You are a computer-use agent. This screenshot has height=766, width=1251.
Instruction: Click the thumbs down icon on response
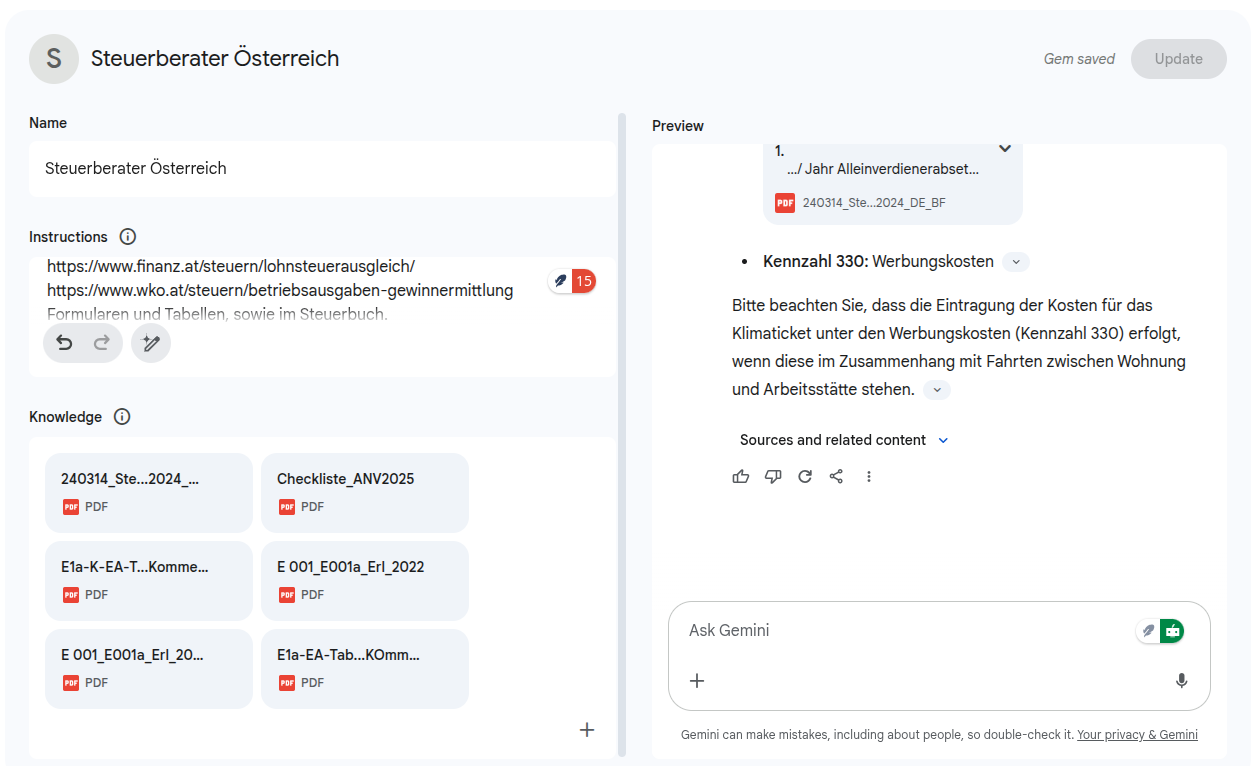pos(773,477)
